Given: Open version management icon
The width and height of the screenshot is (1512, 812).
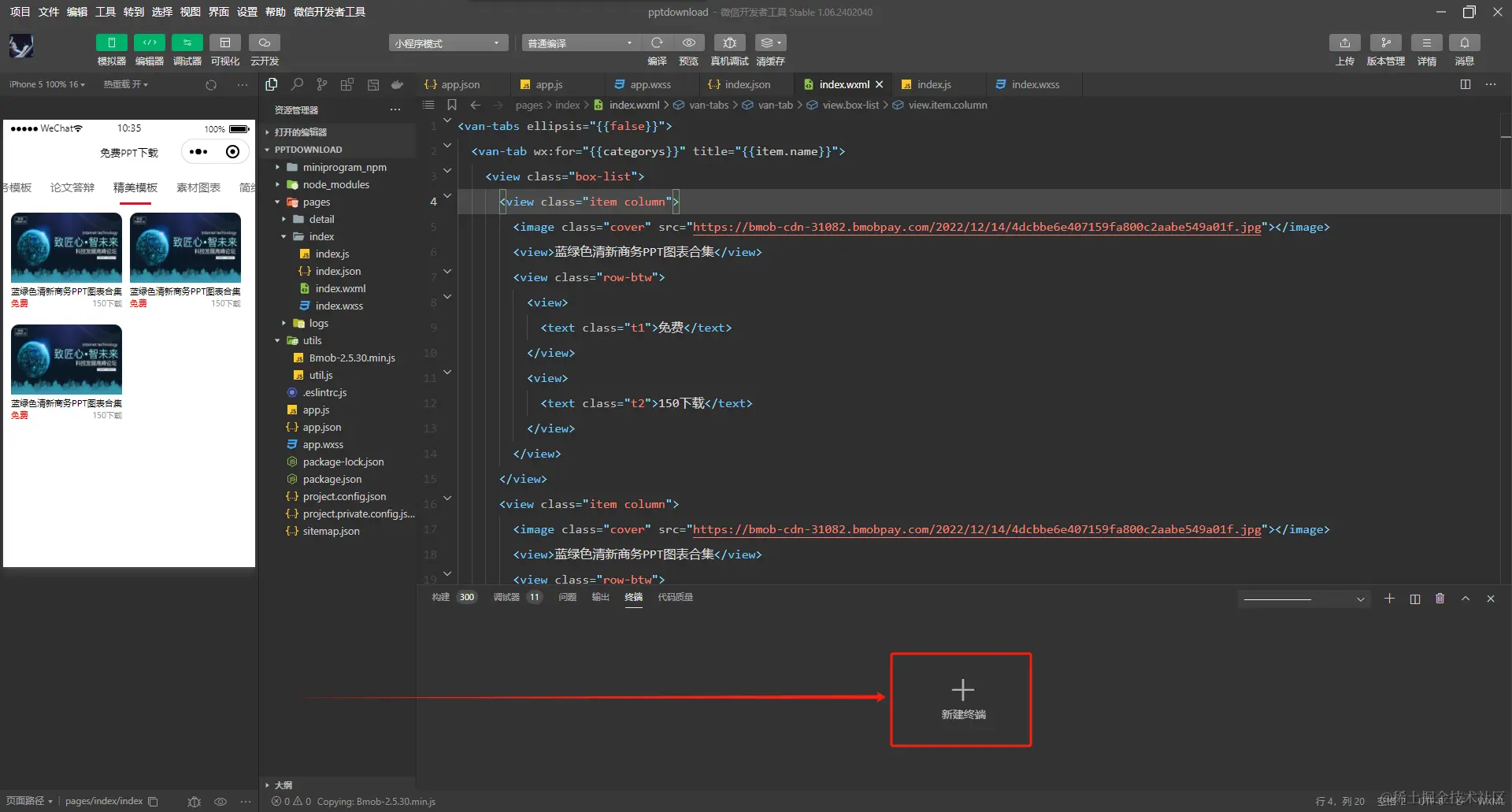Looking at the screenshot, I should (x=1385, y=43).
